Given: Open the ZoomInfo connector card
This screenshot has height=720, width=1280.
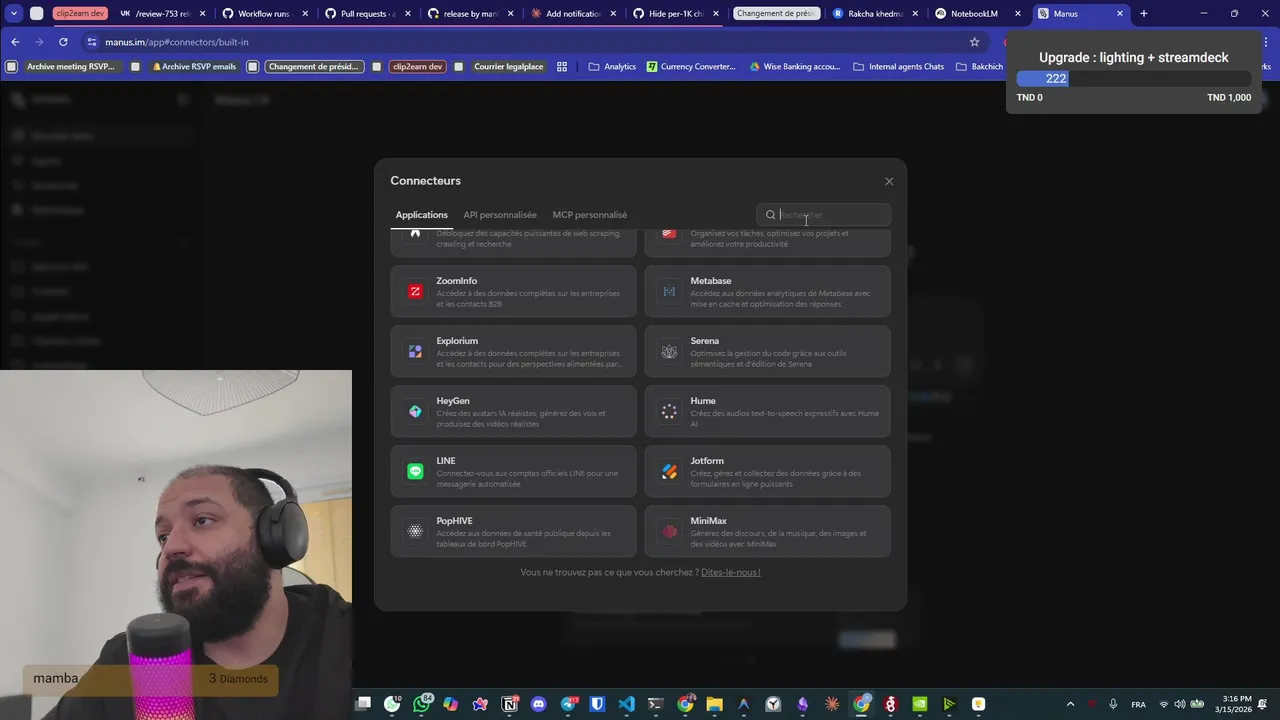Looking at the screenshot, I should tap(513, 292).
